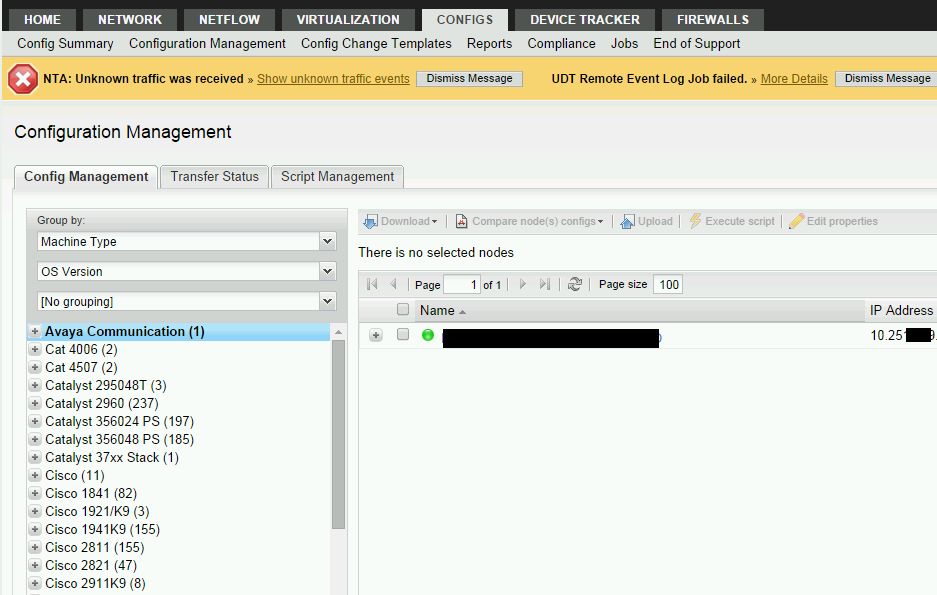
Task: Open Show unknown traffic events link
Action: 333,79
